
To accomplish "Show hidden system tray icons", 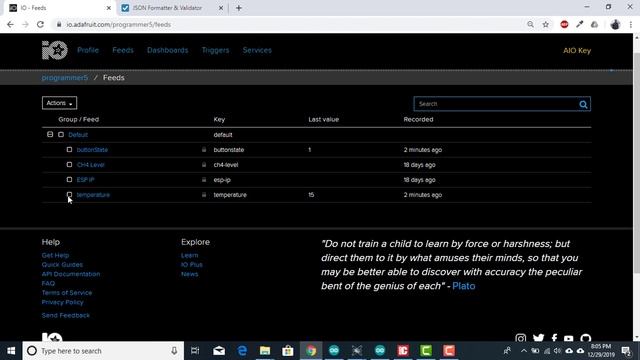I will [524, 351].
